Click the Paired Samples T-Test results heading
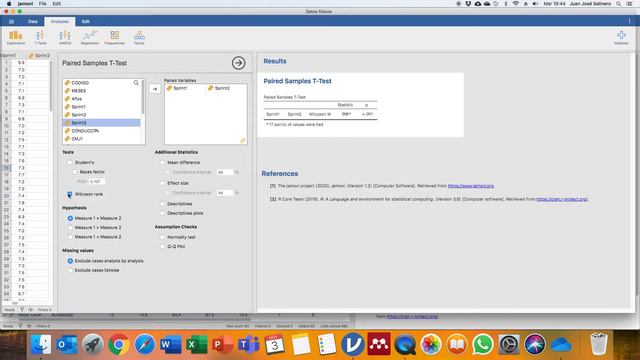640x360 pixels. click(x=297, y=81)
